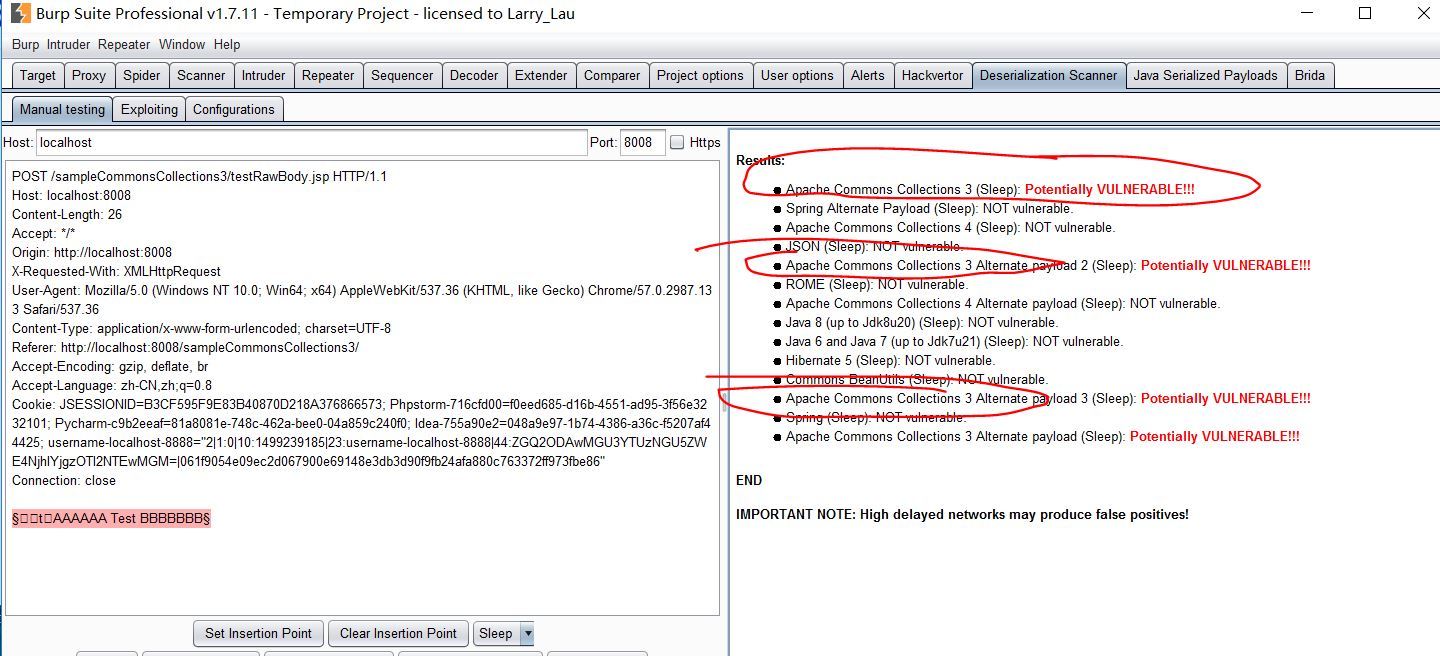Click inside the Host input field
The height and width of the screenshot is (656, 1440).
(x=300, y=142)
